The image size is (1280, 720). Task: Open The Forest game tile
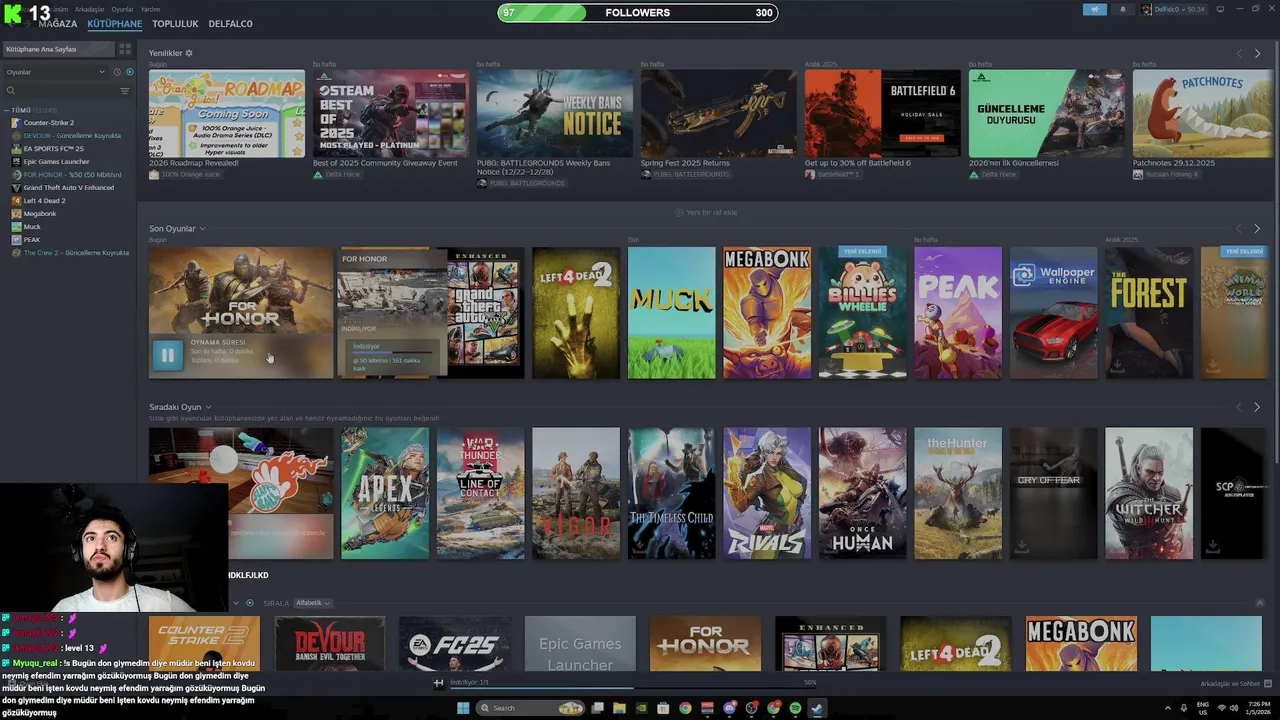pyautogui.click(x=1149, y=313)
